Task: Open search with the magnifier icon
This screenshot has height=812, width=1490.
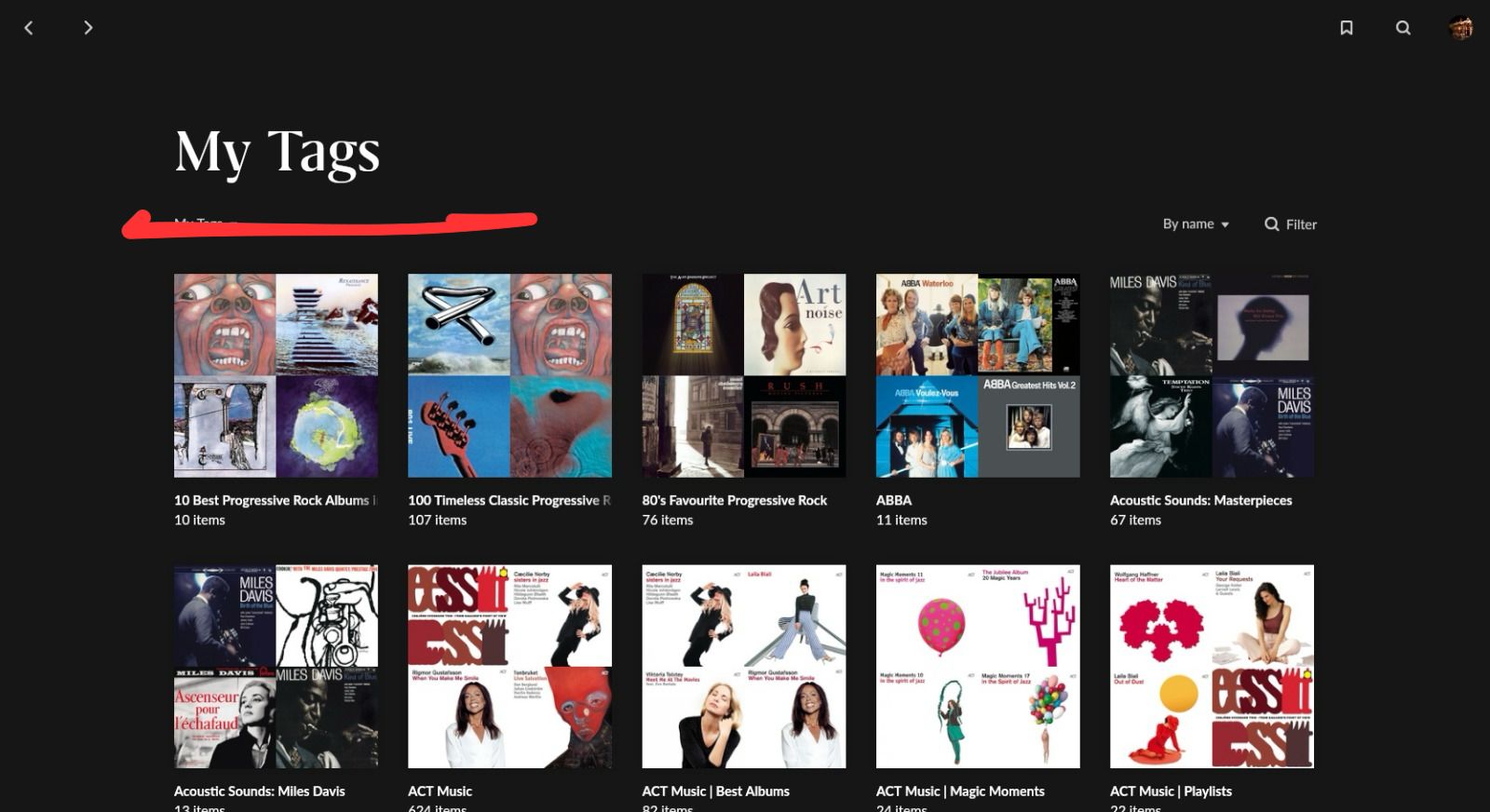Action: 1403,28
